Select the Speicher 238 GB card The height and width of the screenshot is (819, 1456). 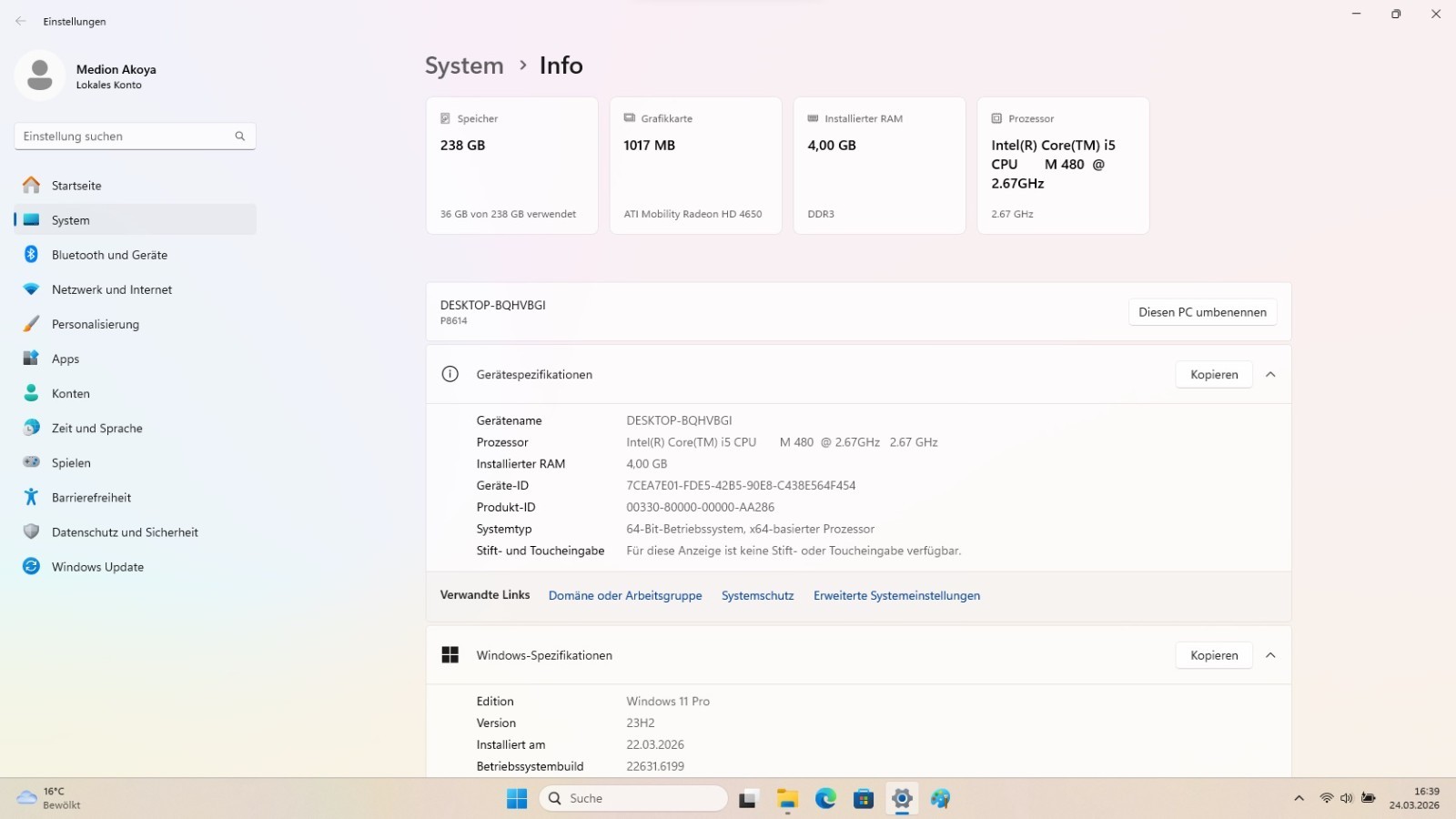(512, 166)
